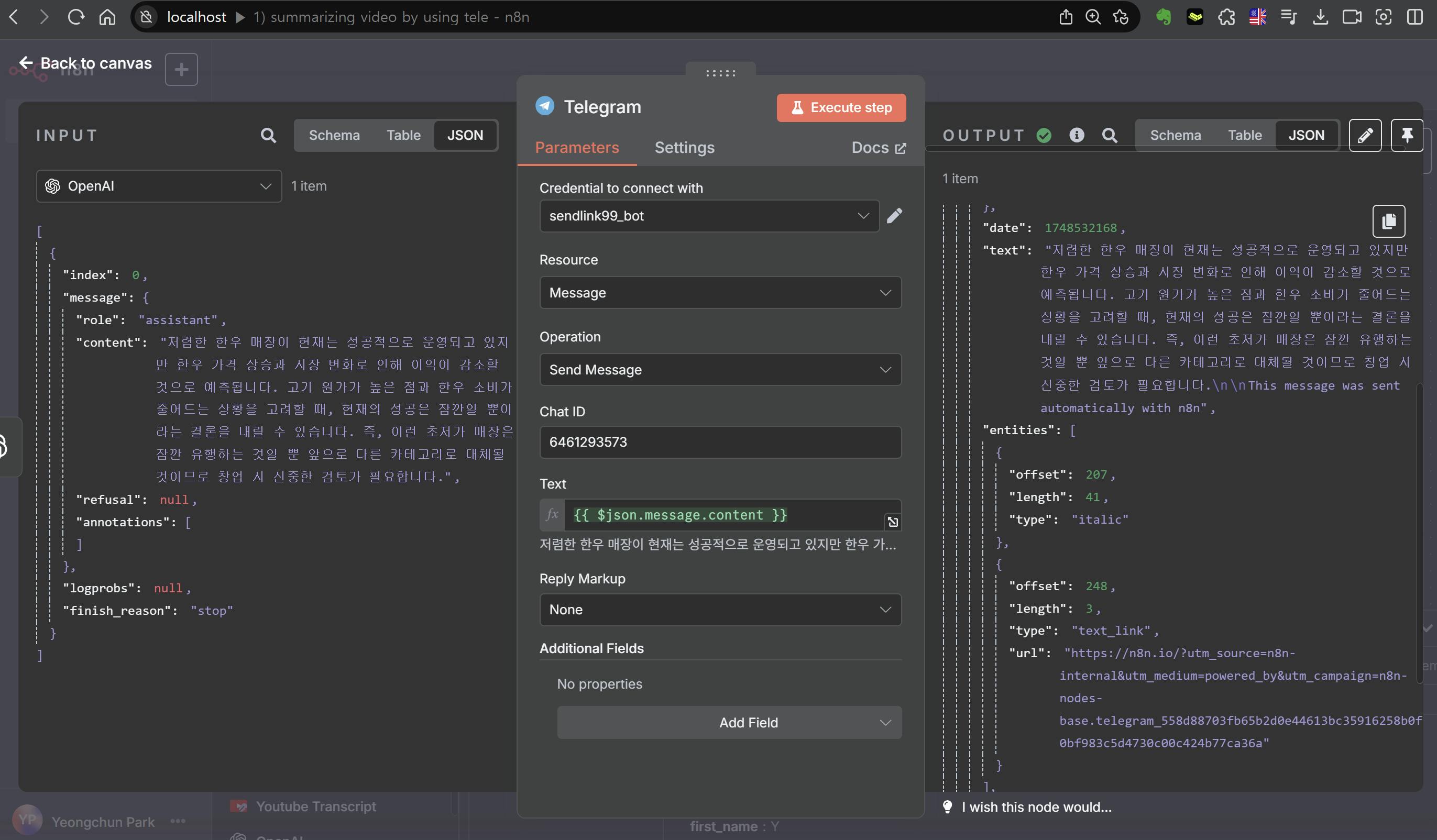
Task: Open the OpenAI input node selector
Action: (x=159, y=186)
